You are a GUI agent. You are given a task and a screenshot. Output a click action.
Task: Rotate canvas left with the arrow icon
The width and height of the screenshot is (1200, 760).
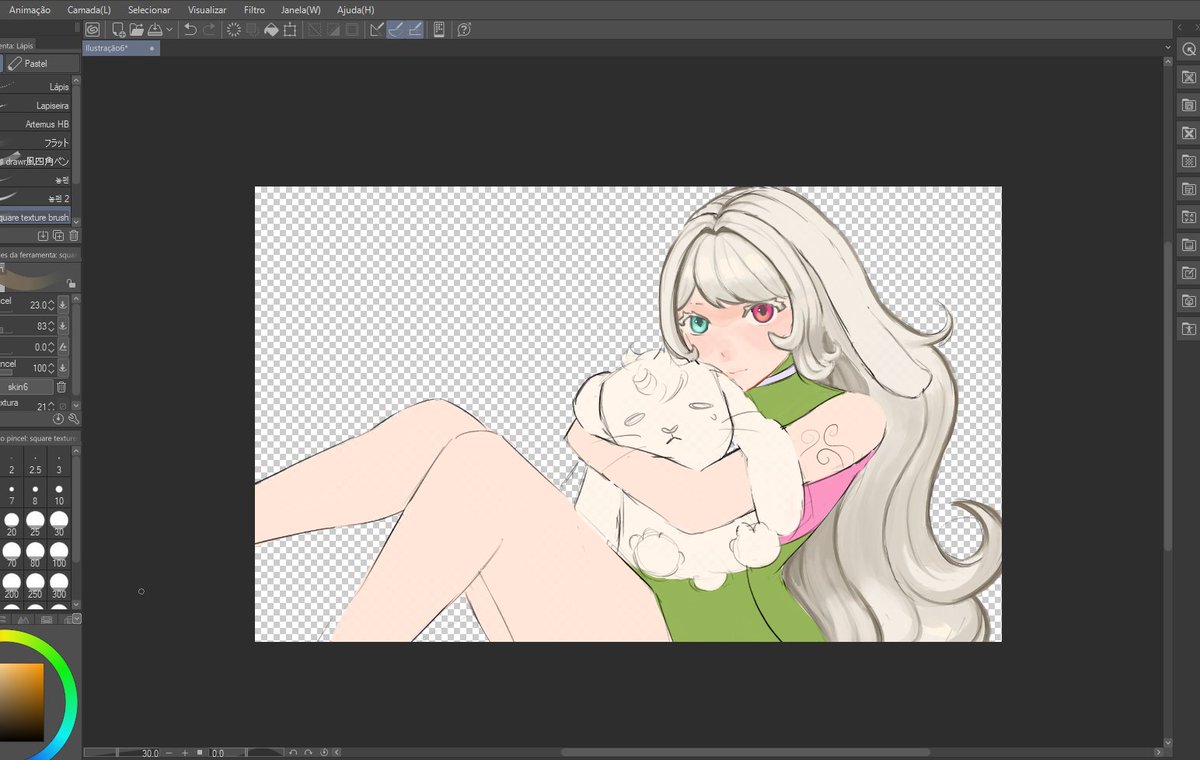click(293, 753)
